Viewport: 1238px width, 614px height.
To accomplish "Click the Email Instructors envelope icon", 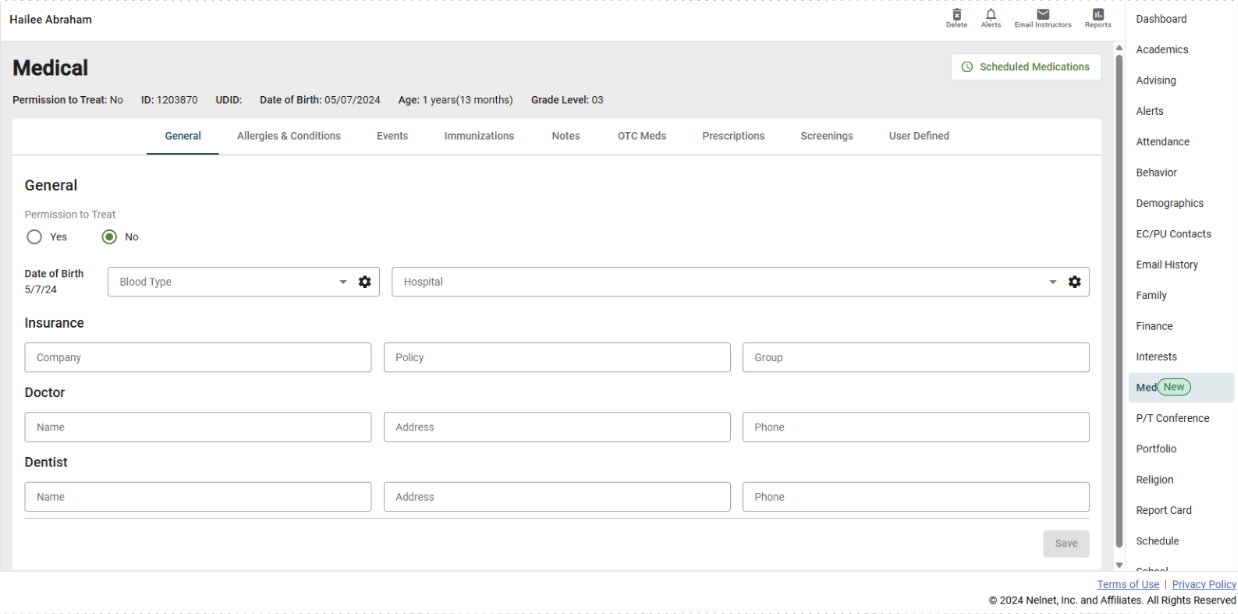I will pos(1042,18).
